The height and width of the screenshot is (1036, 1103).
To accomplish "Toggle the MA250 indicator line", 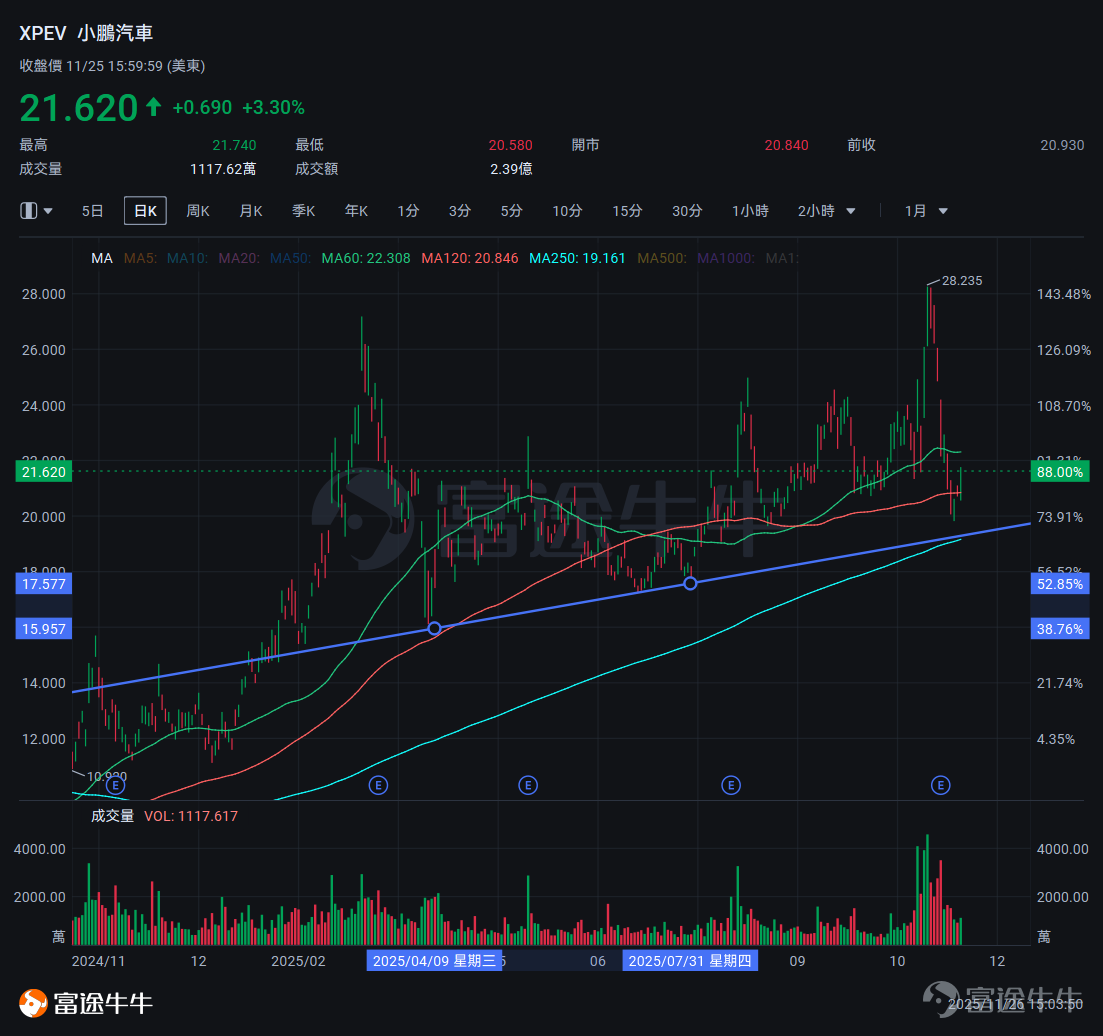I will point(577,258).
